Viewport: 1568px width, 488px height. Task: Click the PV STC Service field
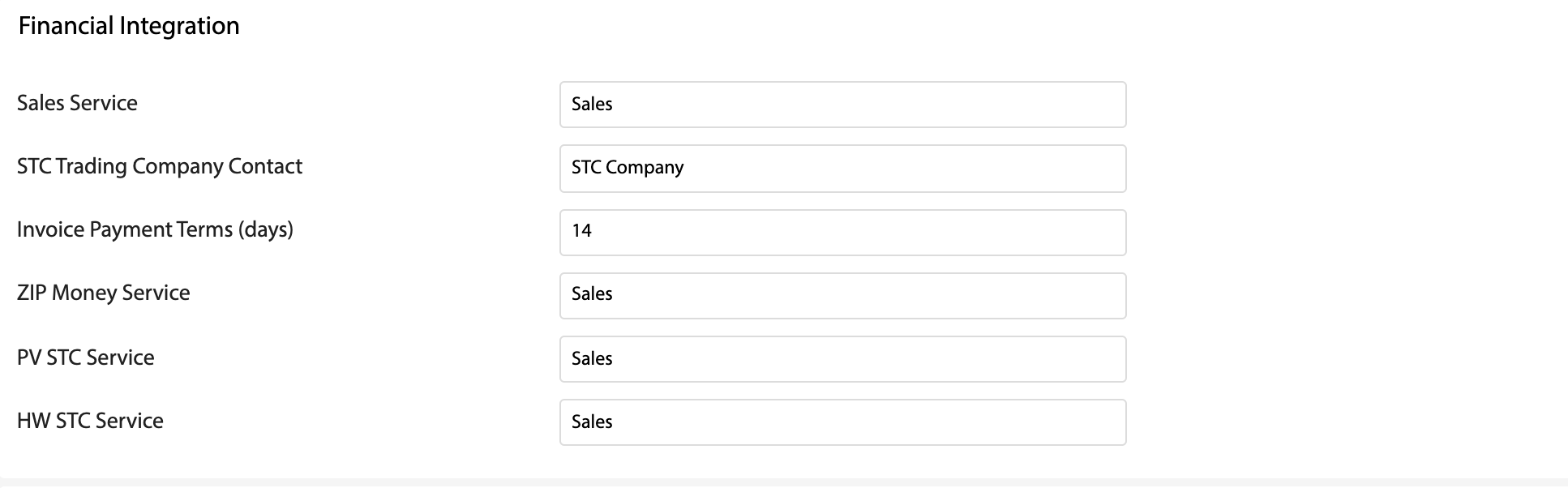pos(842,358)
